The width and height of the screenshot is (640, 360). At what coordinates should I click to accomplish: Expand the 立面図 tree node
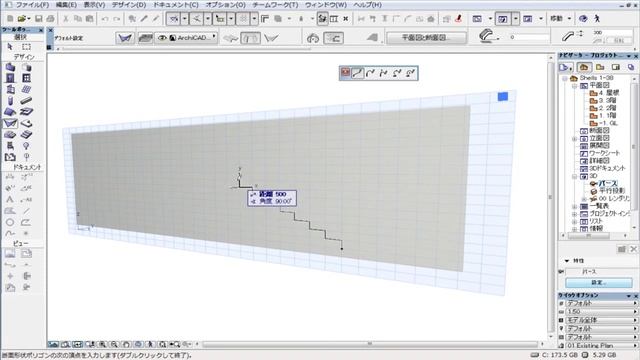[x=574, y=139]
